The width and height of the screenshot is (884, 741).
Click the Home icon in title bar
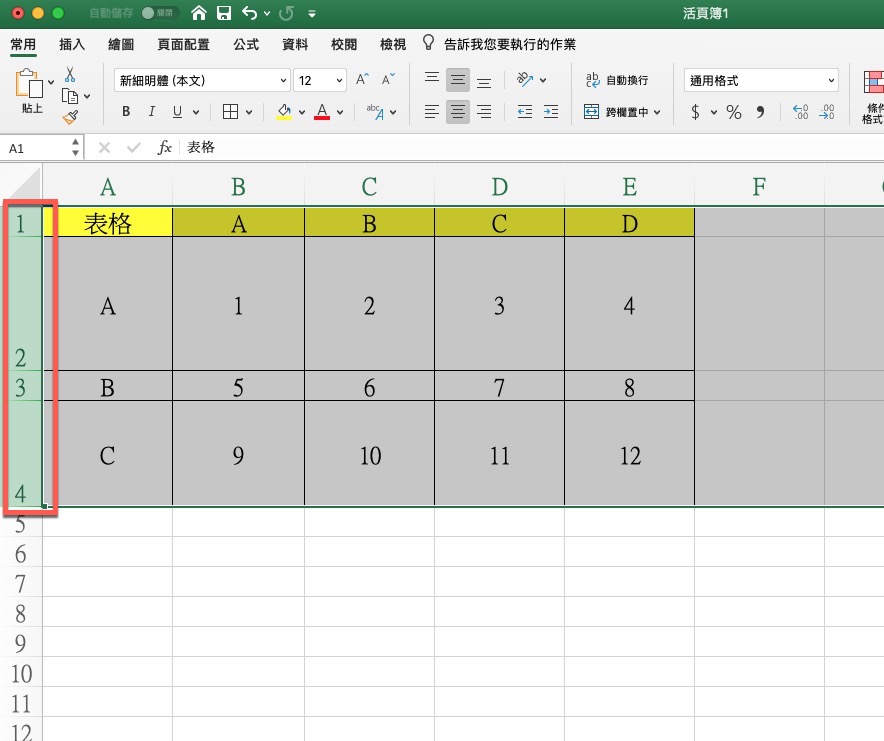click(198, 12)
